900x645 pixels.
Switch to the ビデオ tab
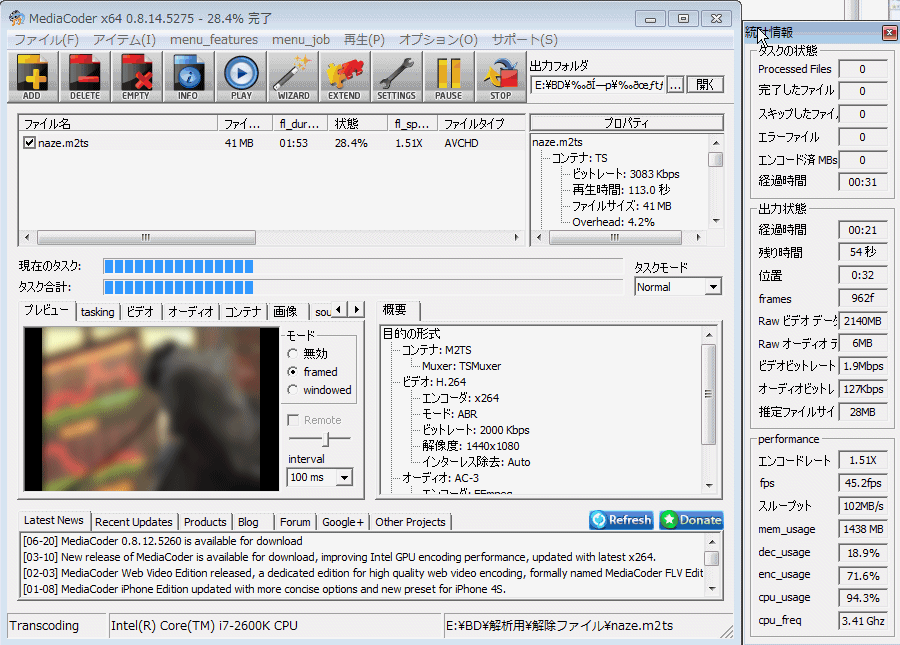[140, 312]
